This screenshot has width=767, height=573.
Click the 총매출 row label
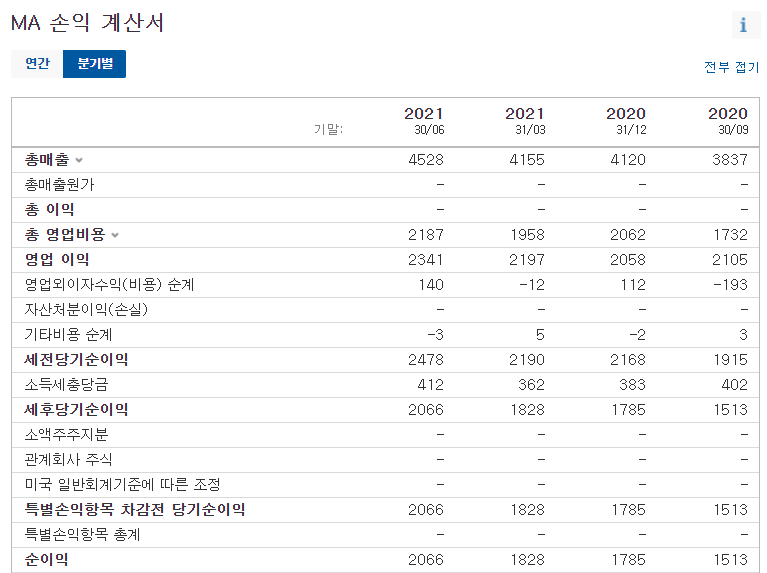47,160
